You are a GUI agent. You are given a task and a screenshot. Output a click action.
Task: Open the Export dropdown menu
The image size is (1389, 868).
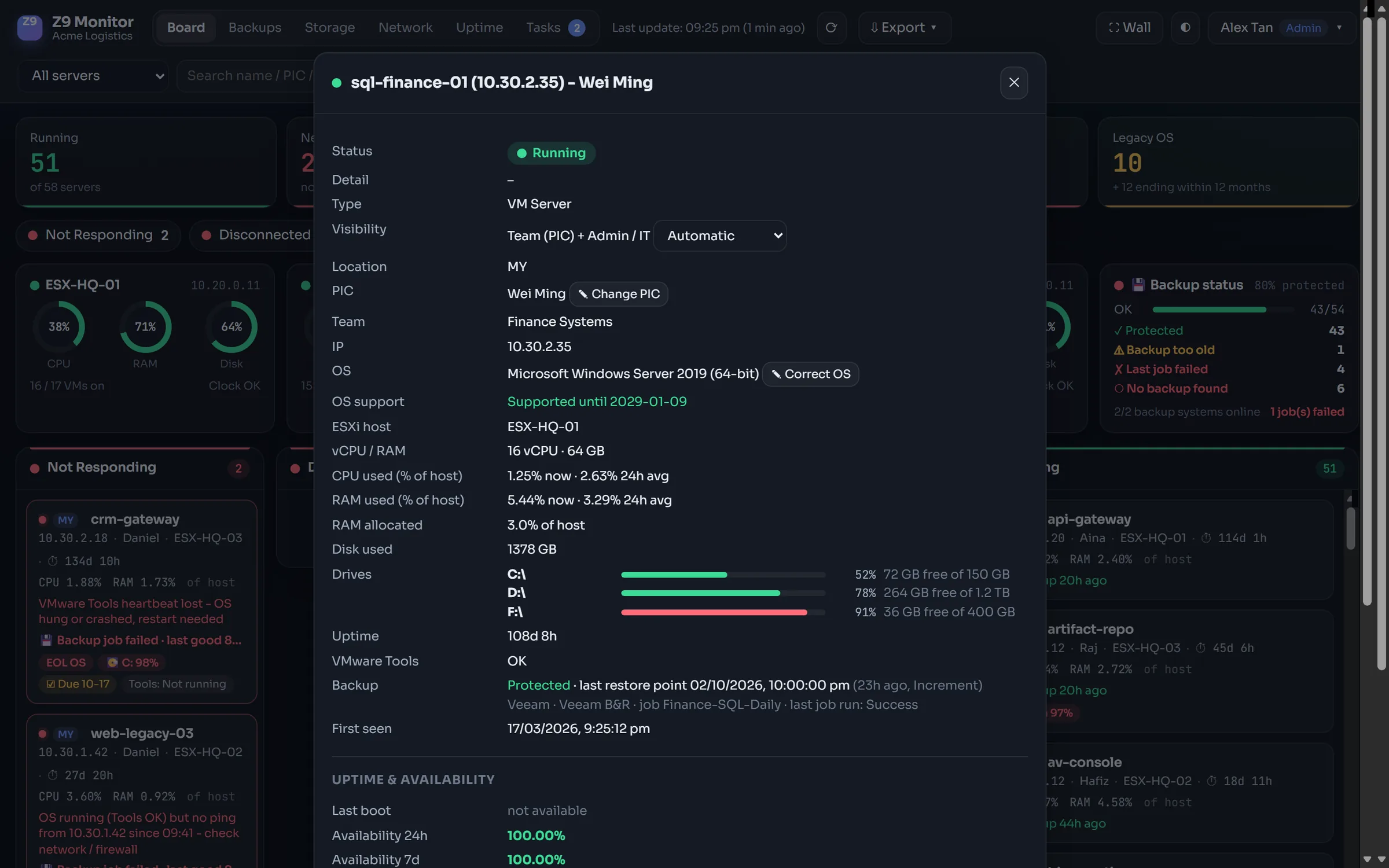904,27
